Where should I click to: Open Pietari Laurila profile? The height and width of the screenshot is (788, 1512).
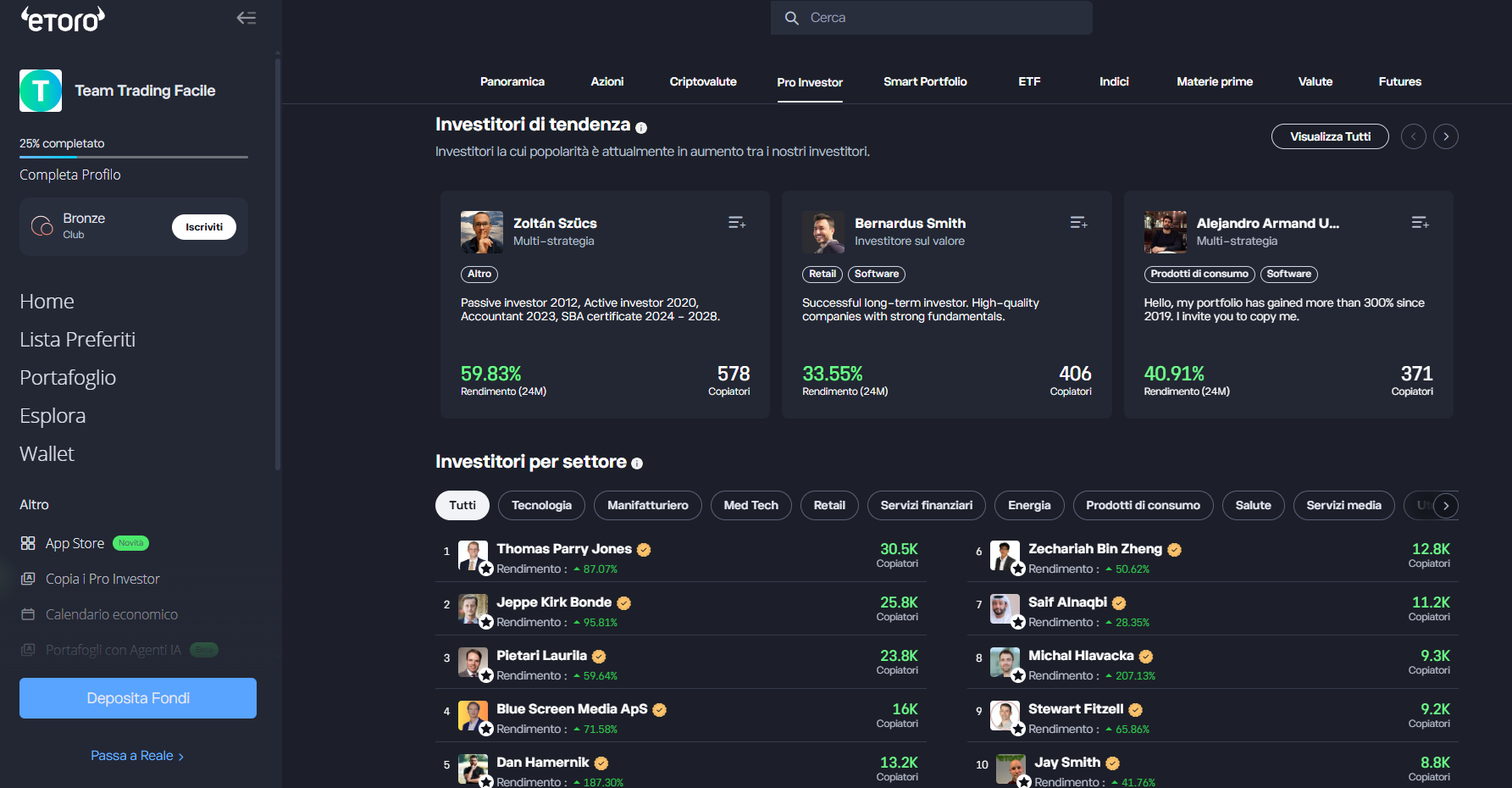(541, 656)
